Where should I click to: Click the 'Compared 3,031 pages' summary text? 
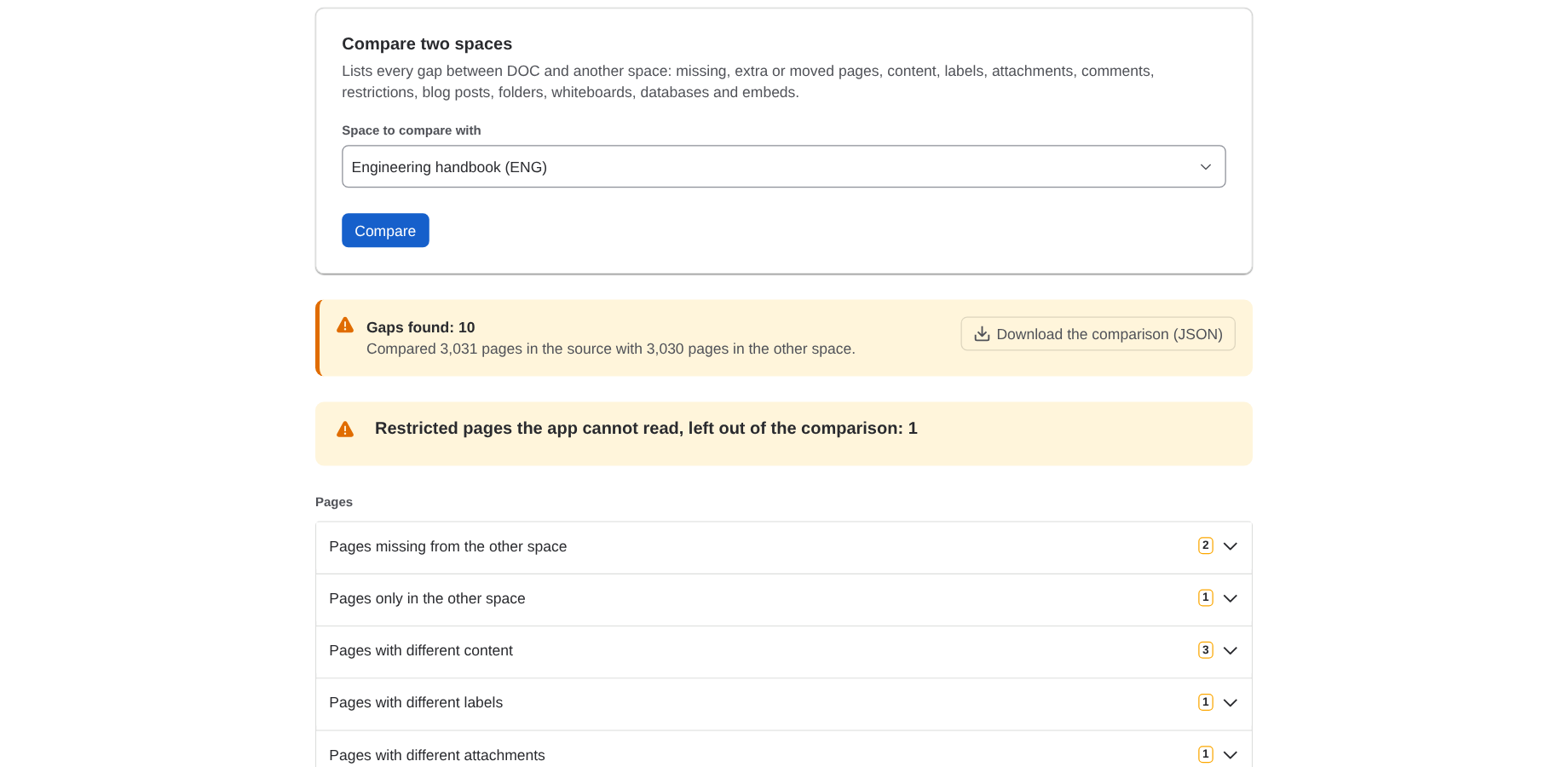click(611, 349)
